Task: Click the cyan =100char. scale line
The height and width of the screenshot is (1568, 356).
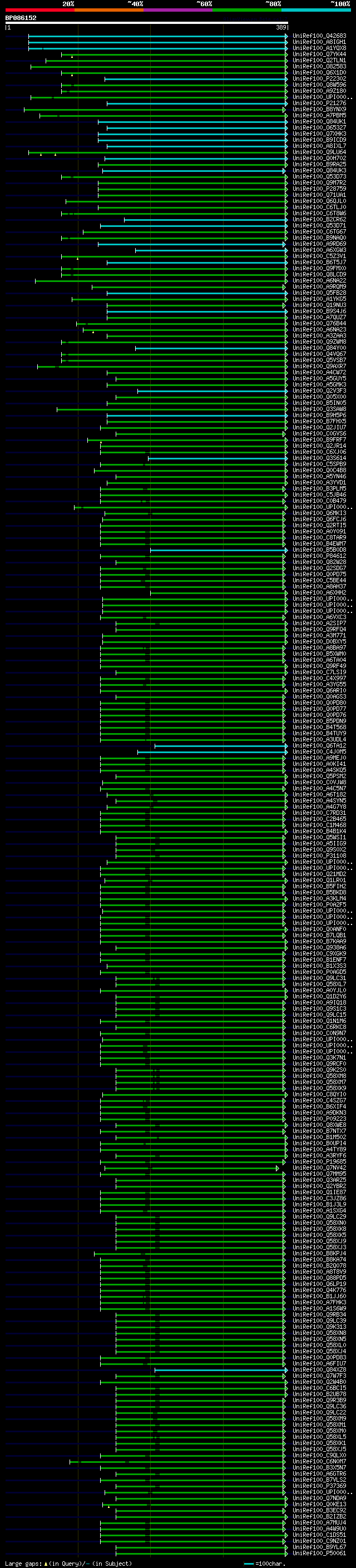Action: (248, 1564)
